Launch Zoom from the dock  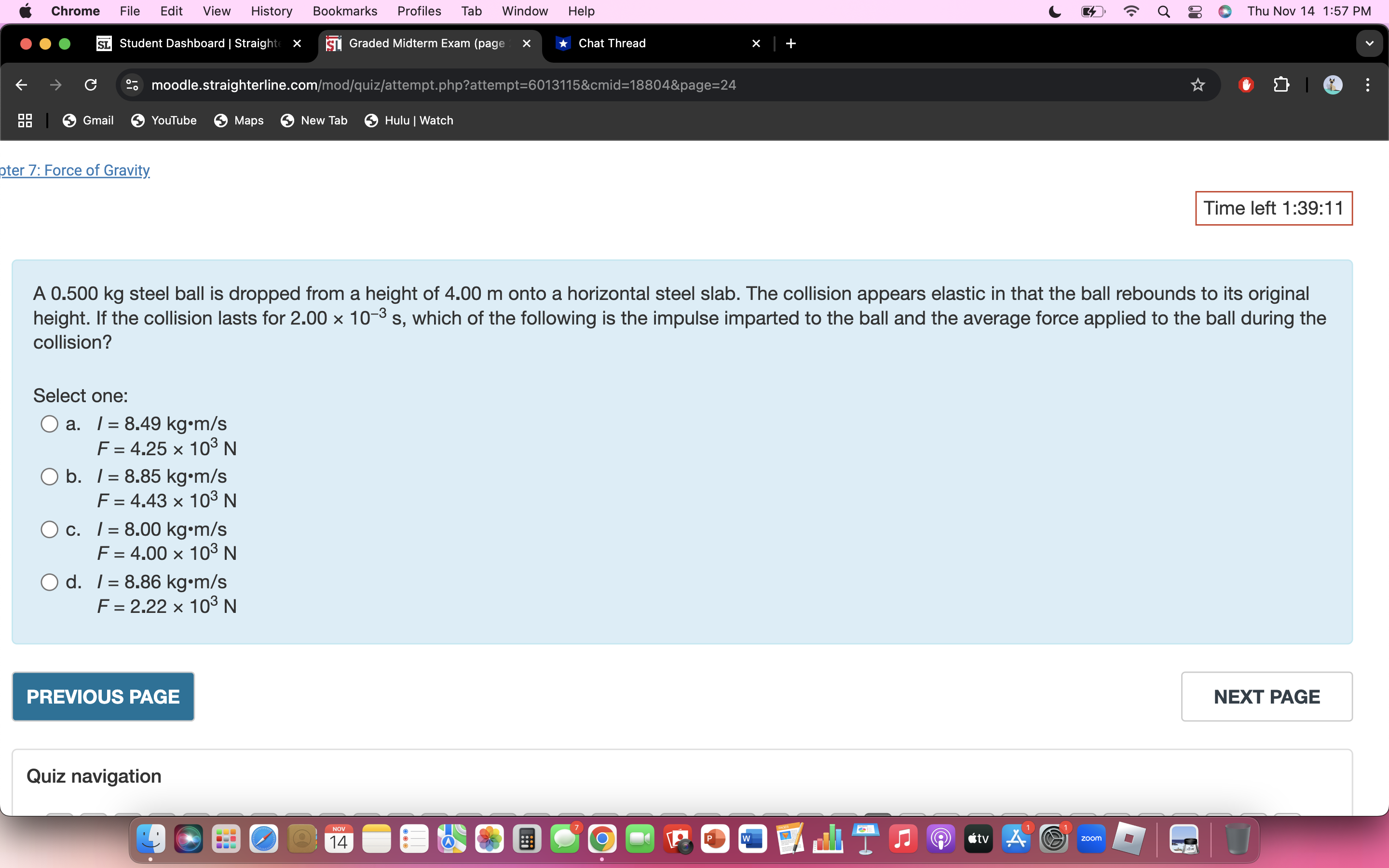coord(1092,838)
